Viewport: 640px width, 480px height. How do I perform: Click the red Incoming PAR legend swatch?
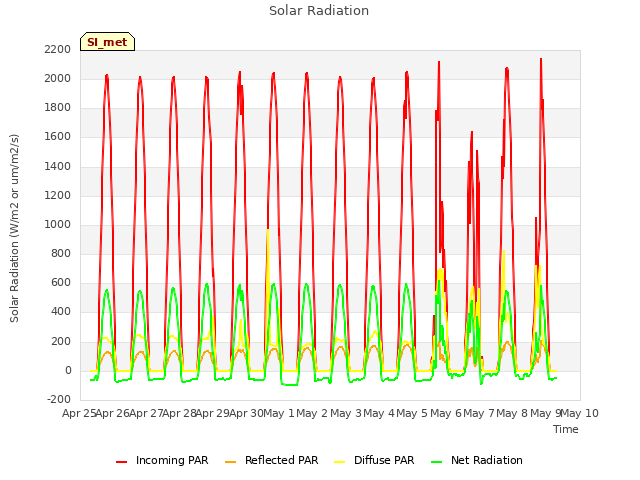click(x=122, y=462)
